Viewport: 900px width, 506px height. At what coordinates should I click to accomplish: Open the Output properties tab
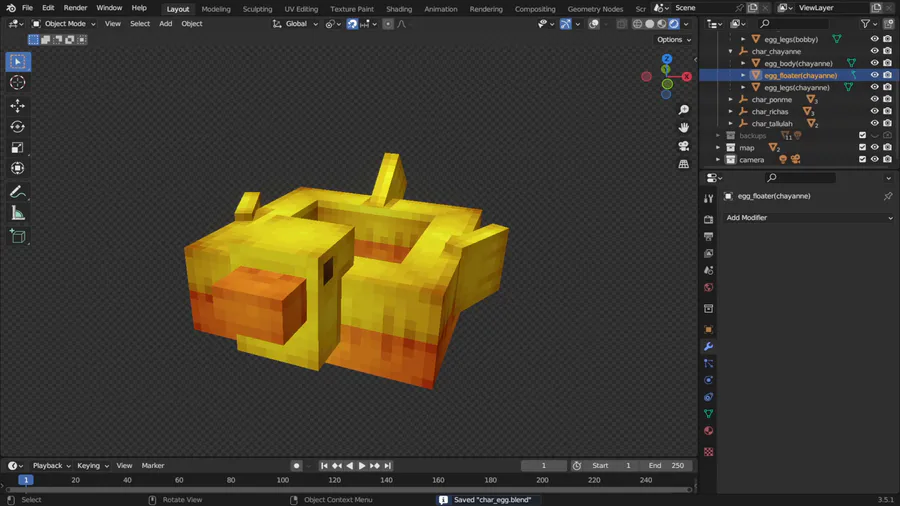click(708, 236)
